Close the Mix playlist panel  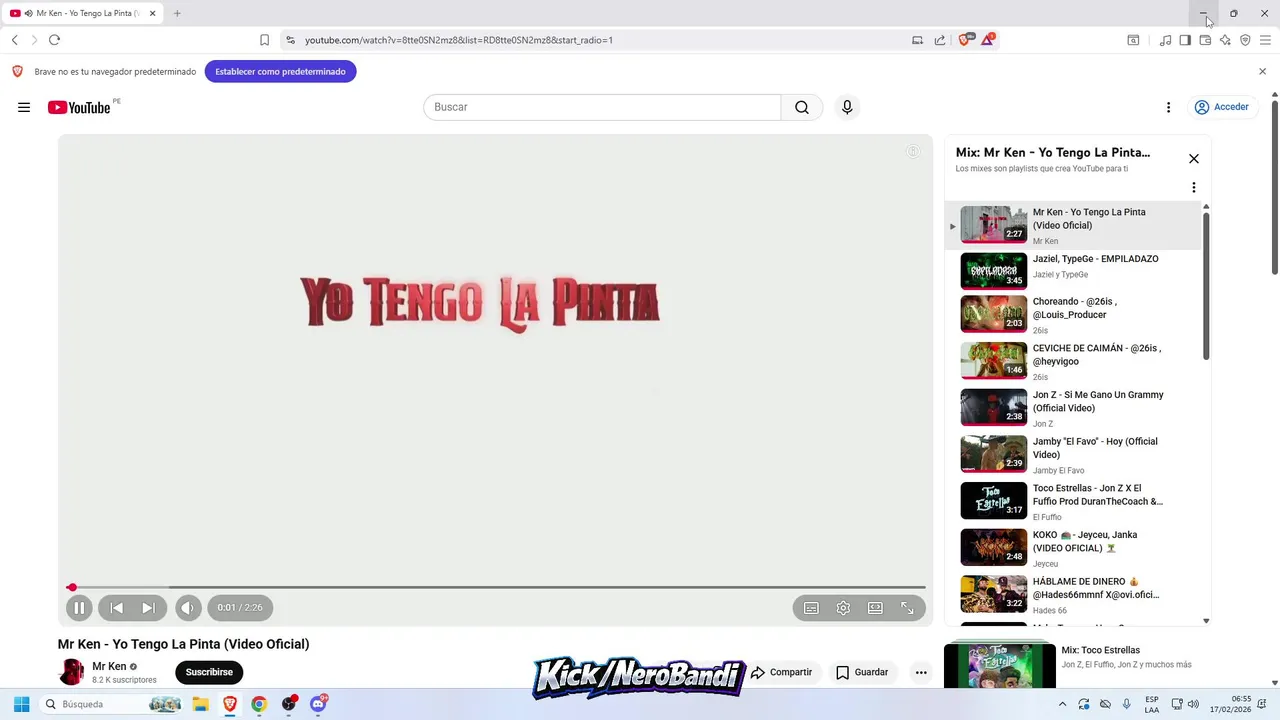(x=1193, y=159)
